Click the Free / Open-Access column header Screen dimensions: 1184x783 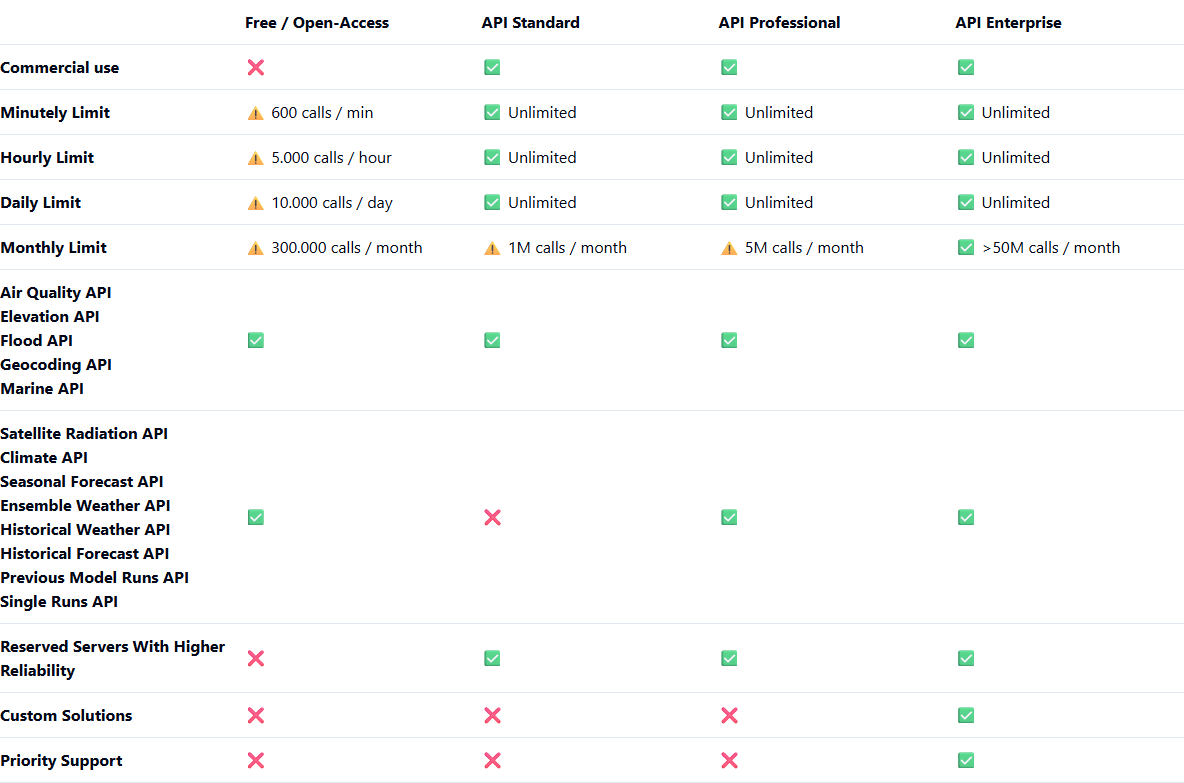[317, 23]
